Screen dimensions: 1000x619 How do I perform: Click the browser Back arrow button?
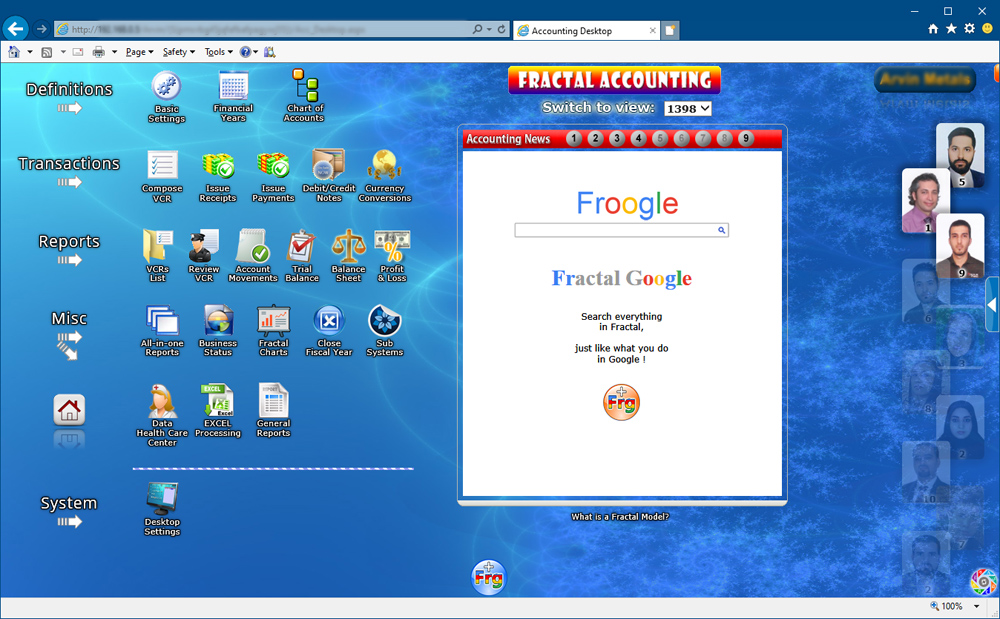click(15, 29)
